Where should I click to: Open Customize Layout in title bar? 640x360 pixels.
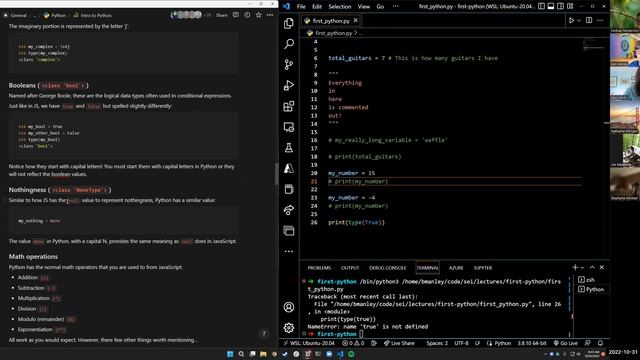[x=570, y=6]
